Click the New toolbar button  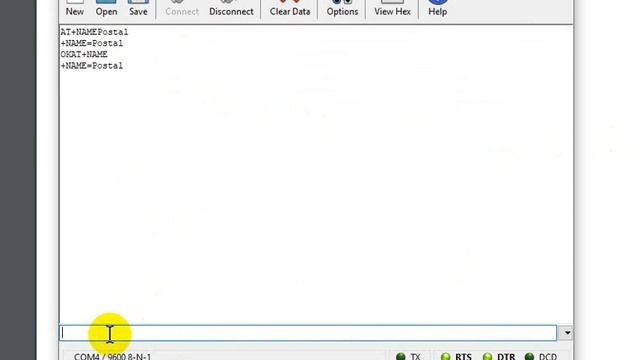pyautogui.click(x=75, y=9)
